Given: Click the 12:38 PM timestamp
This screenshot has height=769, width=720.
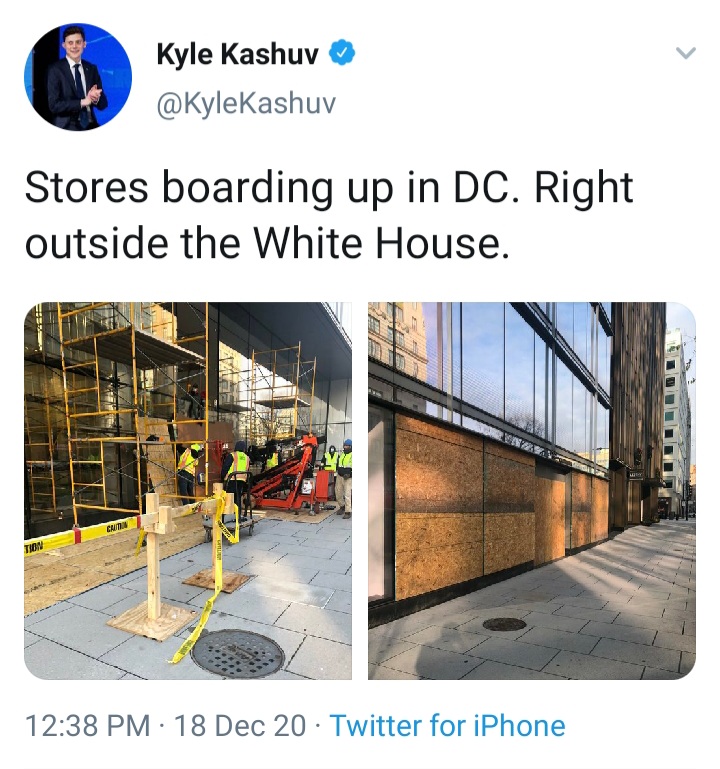Looking at the screenshot, I should [x=87, y=725].
